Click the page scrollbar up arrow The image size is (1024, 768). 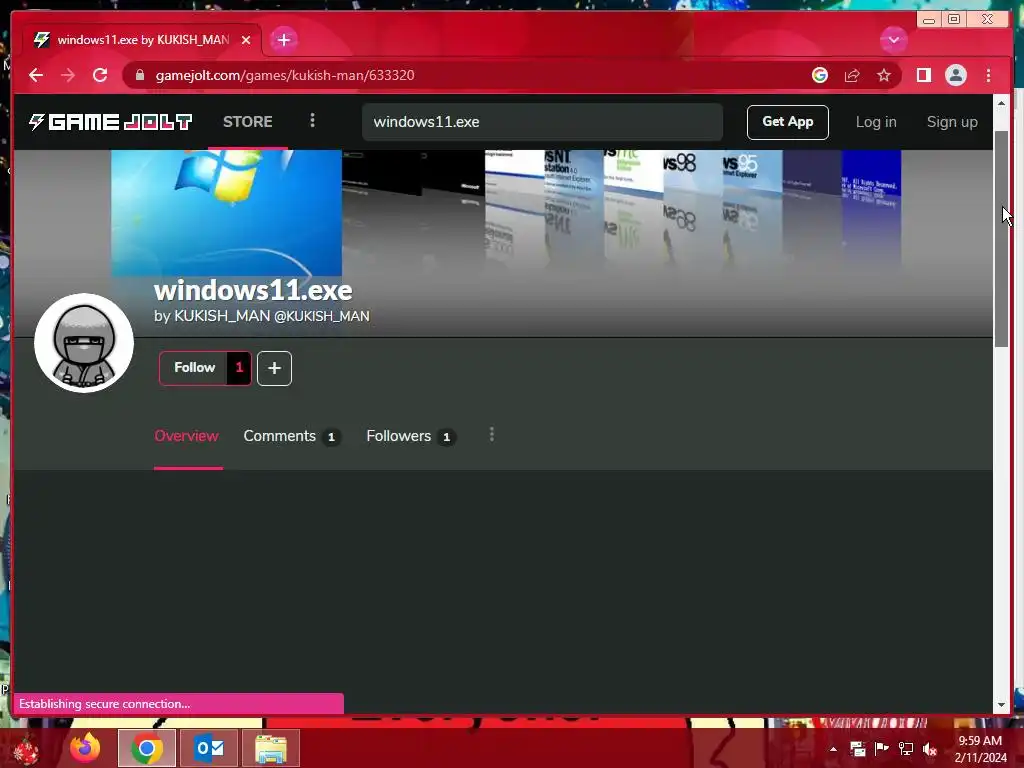pos(1001,103)
